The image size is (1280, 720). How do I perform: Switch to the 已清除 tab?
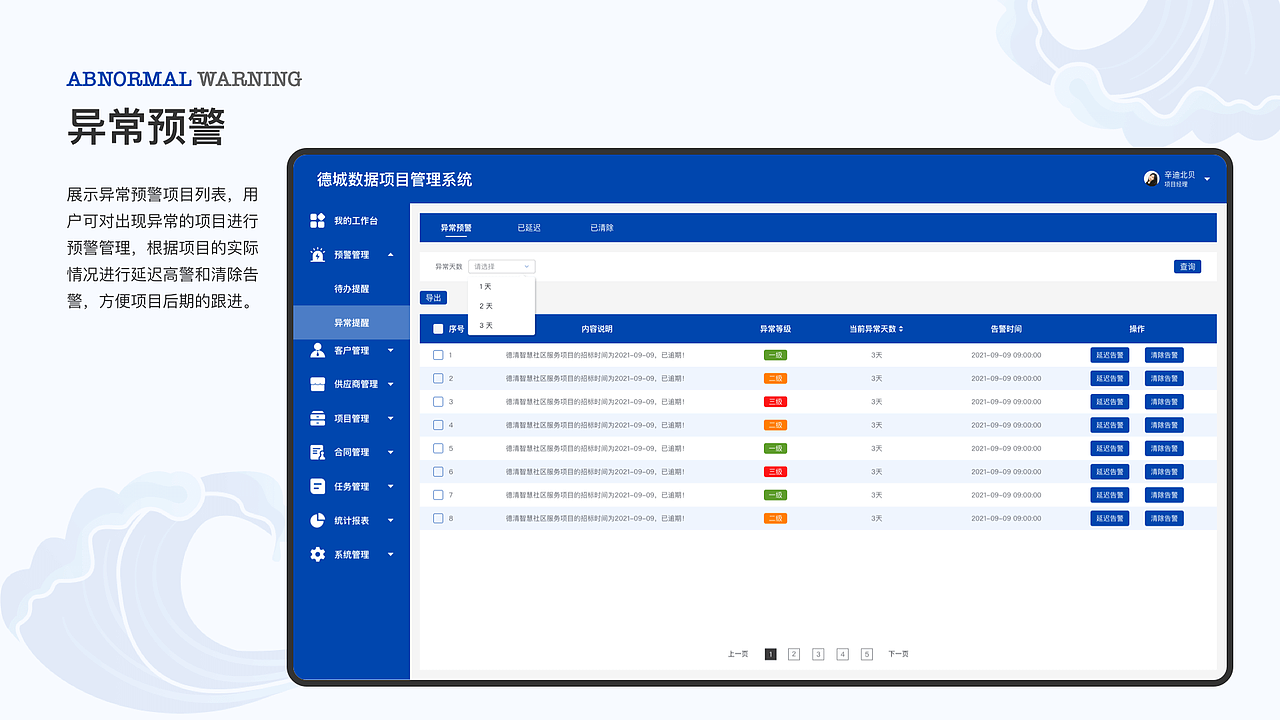[x=602, y=228]
